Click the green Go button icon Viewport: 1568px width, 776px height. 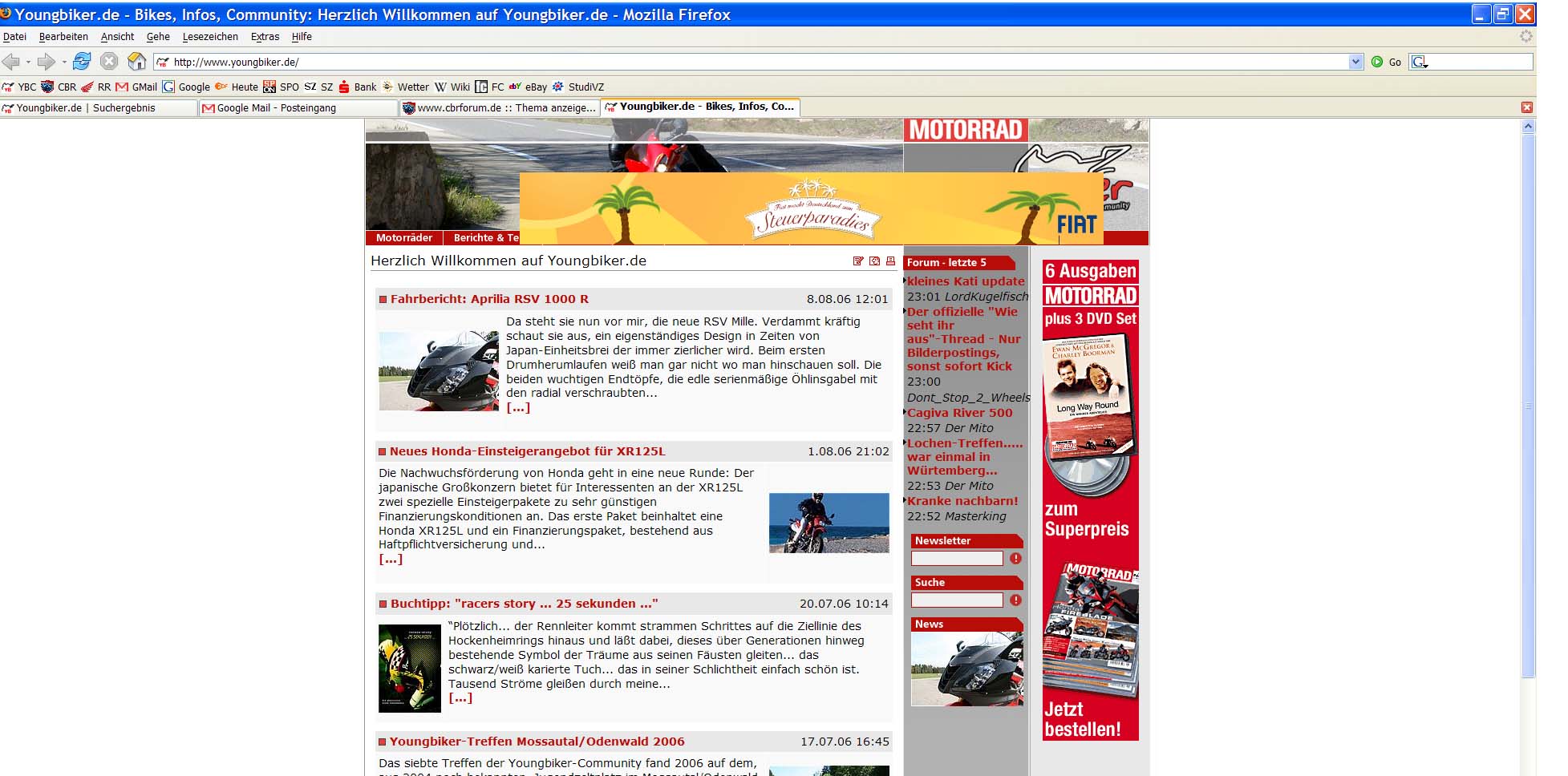1377,62
